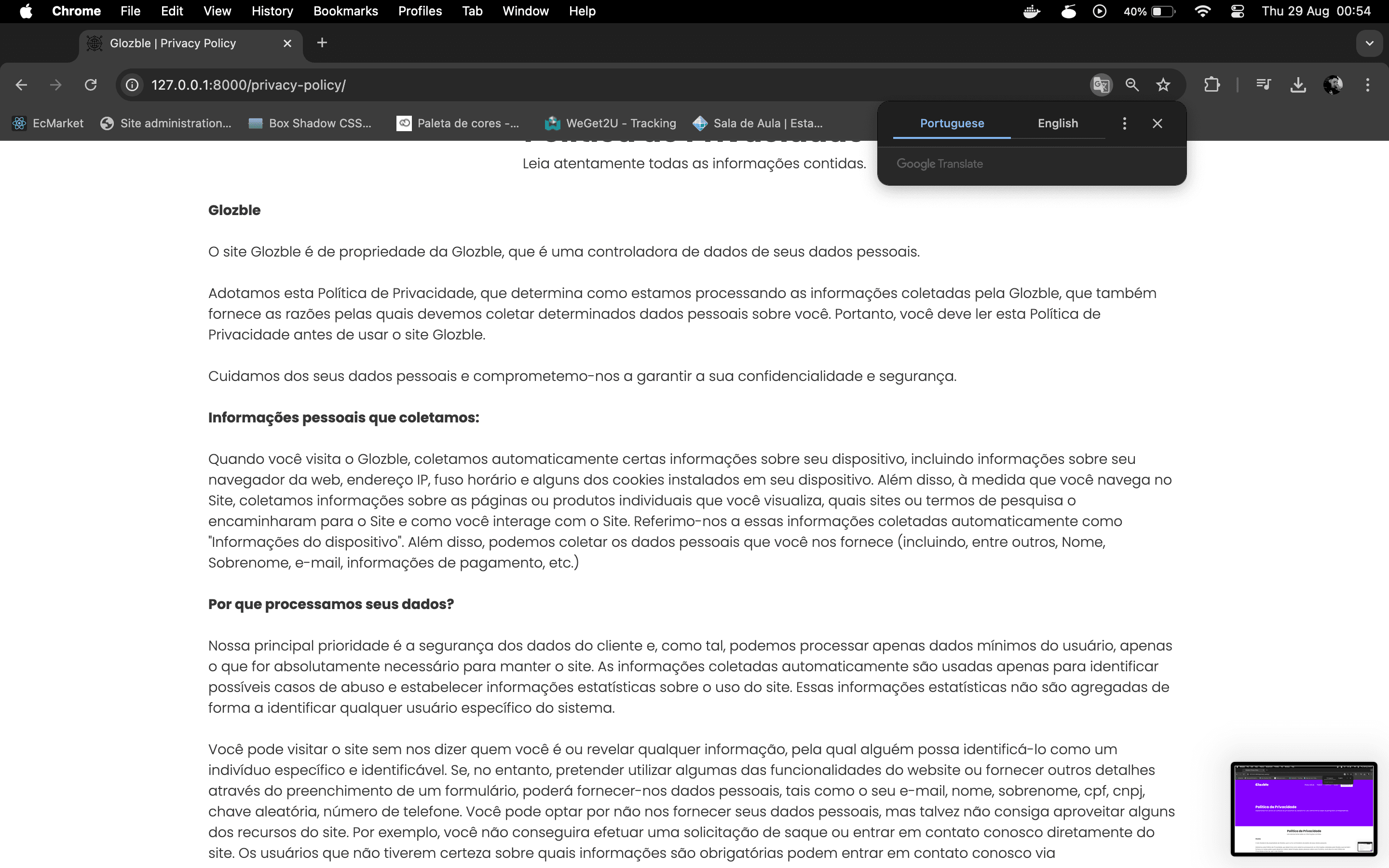This screenshot has width=1389, height=868.
Task: Open the media controls icon
Action: click(x=1263, y=85)
